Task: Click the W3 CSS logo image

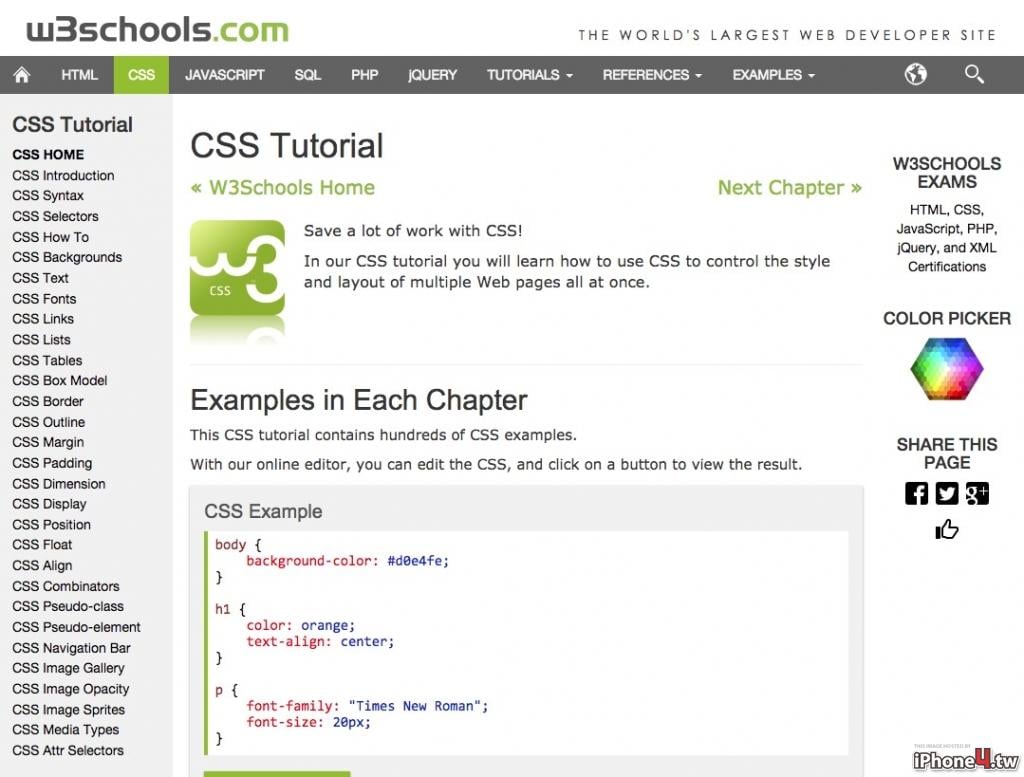Action: coord(237,268)
